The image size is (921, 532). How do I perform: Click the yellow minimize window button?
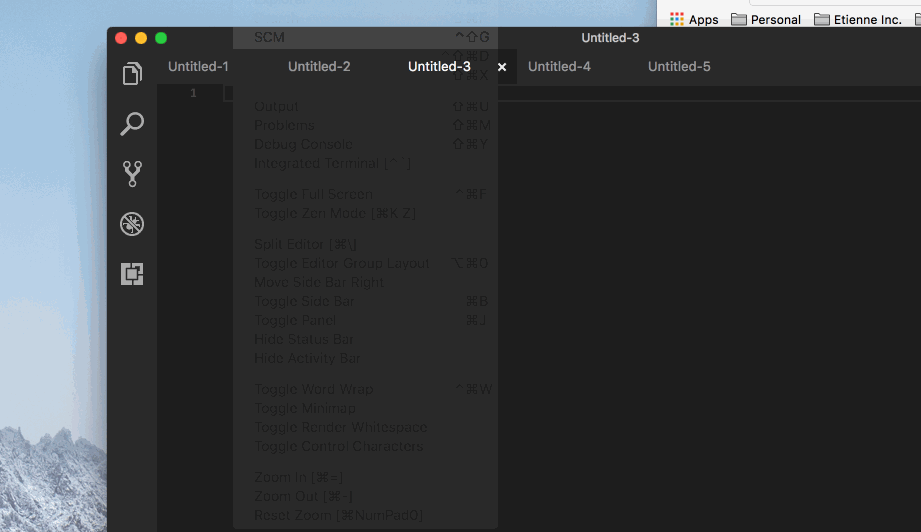pyautogui.click(x=141, y=38)
